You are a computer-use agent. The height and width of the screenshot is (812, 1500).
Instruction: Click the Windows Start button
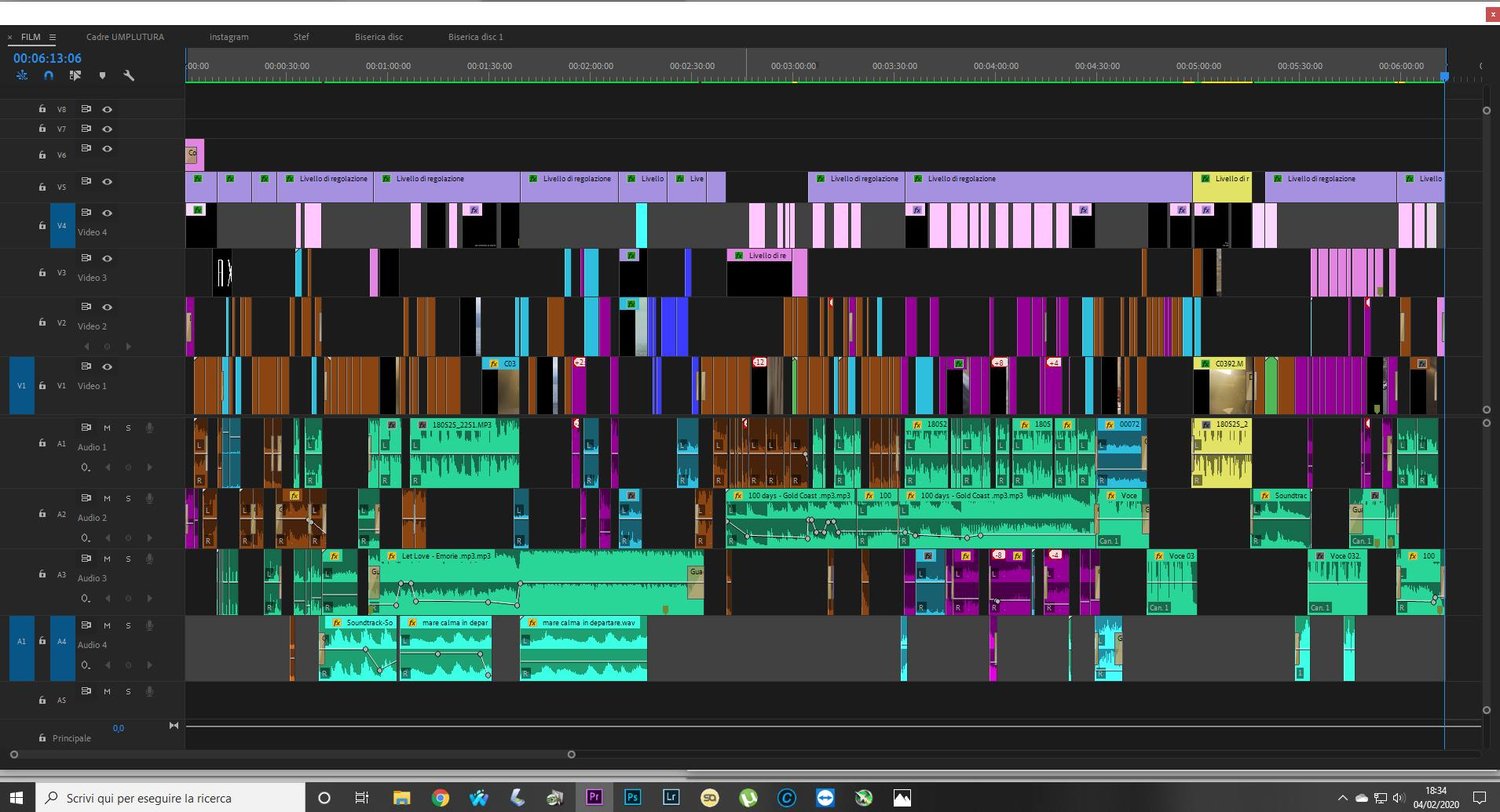coord(17,797)
